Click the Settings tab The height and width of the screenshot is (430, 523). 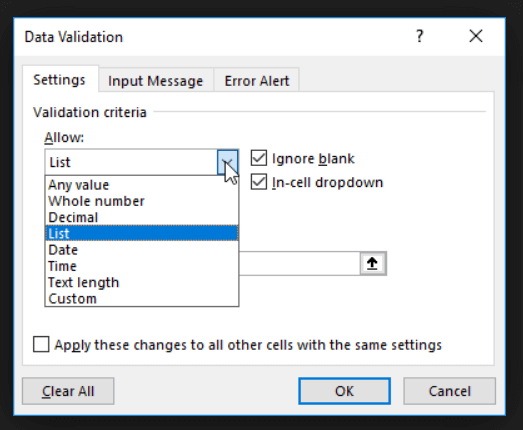[60, 80]
